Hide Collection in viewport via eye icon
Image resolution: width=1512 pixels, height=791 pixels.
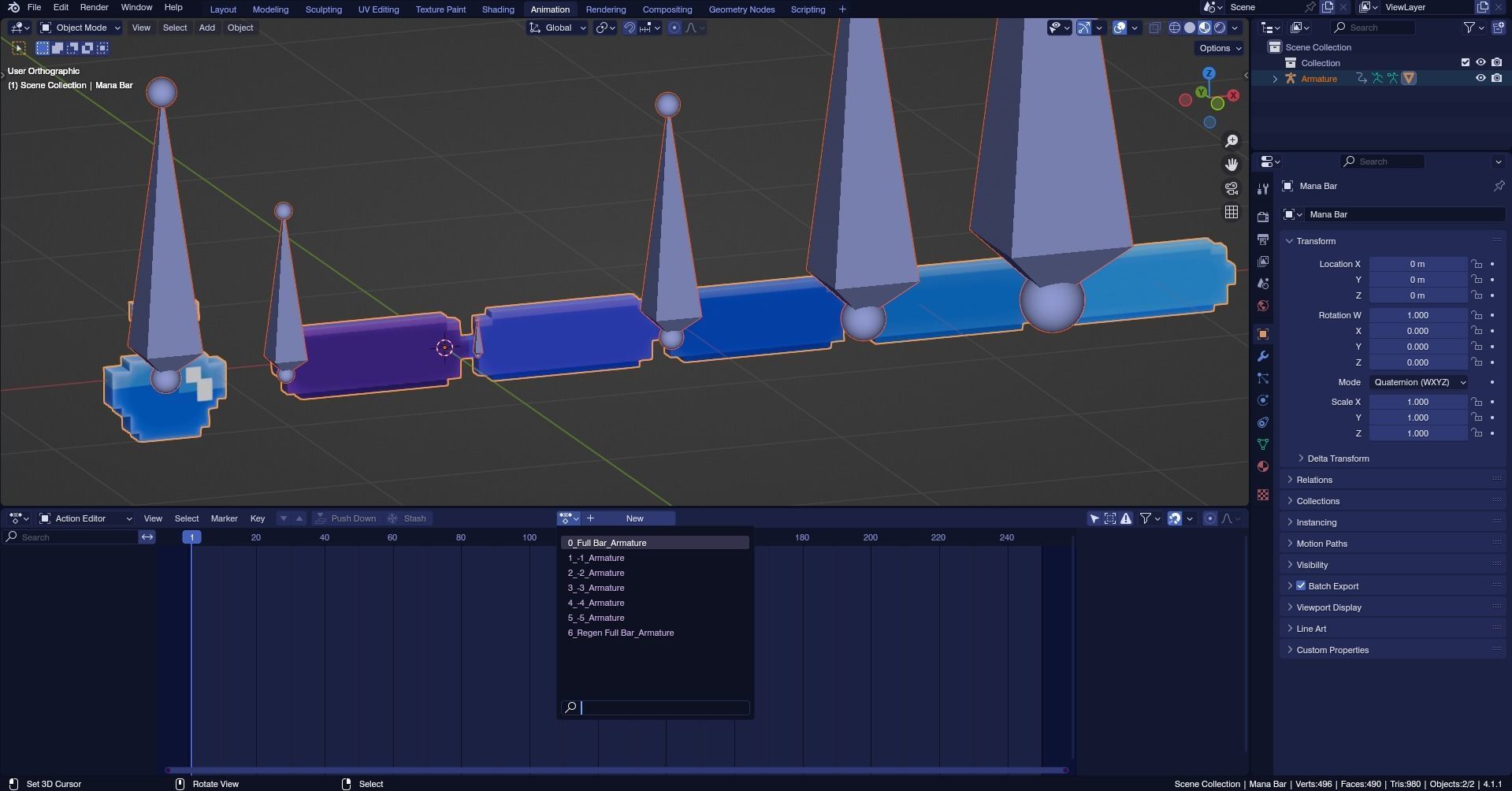click(1480, 62)
